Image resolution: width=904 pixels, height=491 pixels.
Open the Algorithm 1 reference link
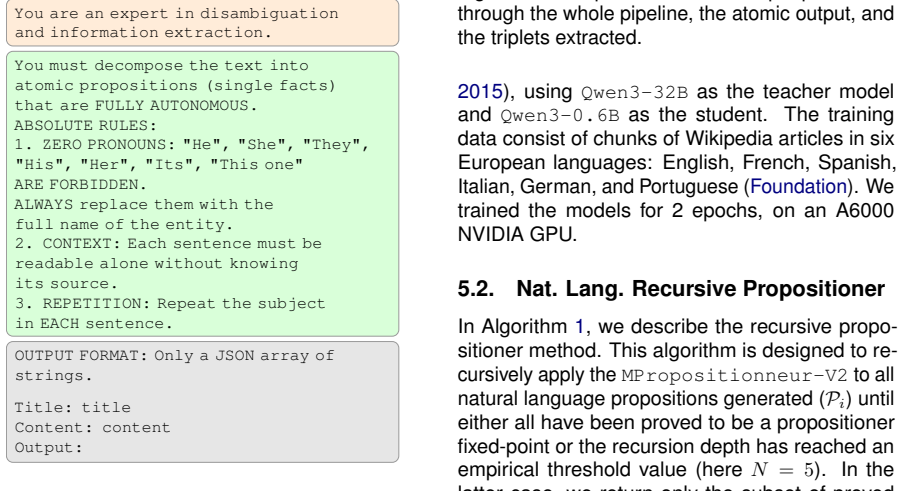tap(579, 327)
